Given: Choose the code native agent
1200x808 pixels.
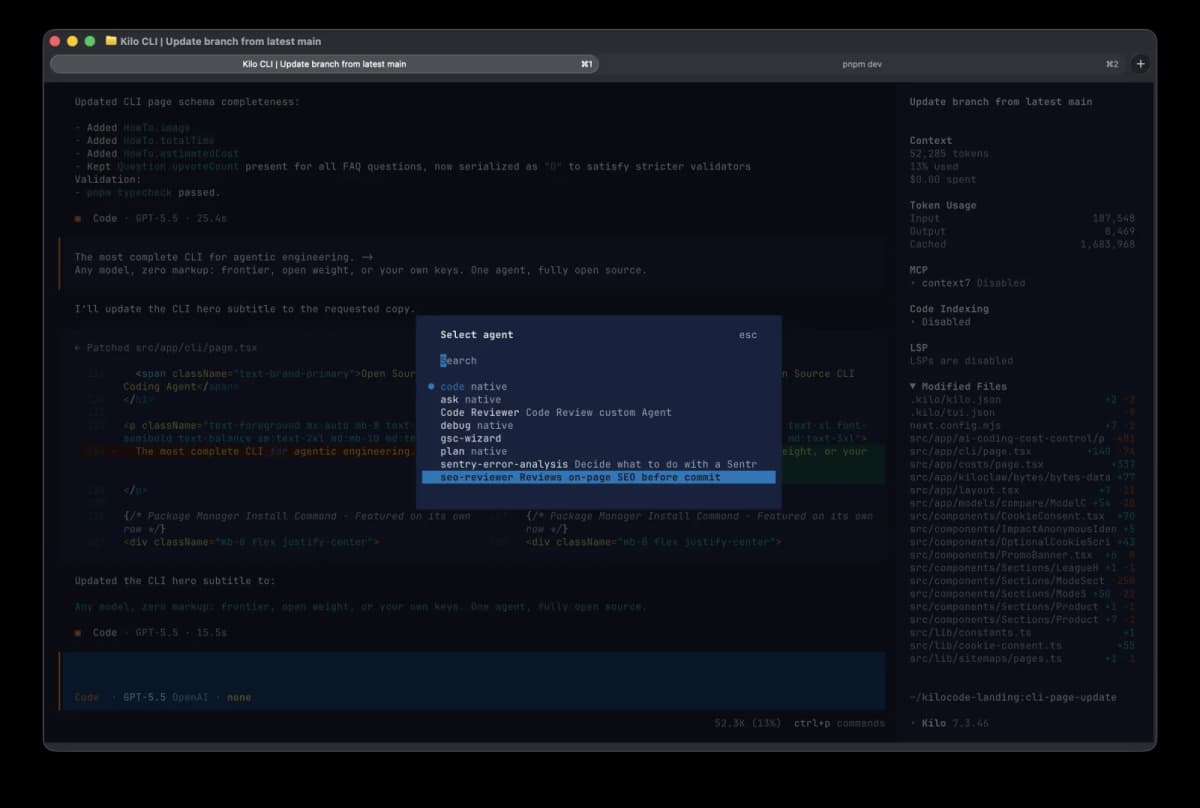Looking at the screenshot, I should click(598, 386).
